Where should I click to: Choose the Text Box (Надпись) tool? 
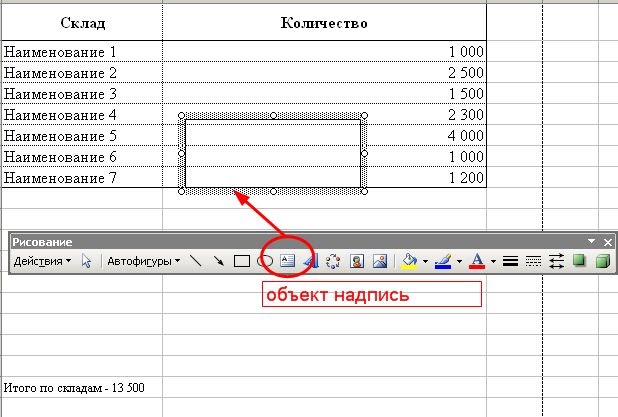(x=287, y=261)
